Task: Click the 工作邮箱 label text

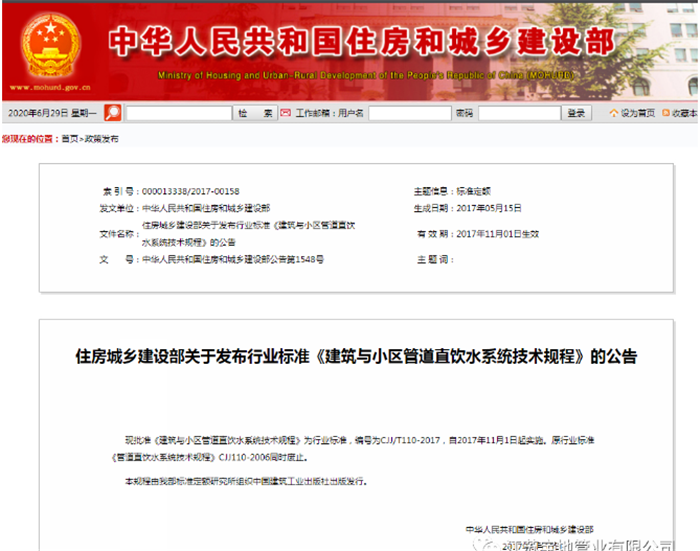Action: 312,113
